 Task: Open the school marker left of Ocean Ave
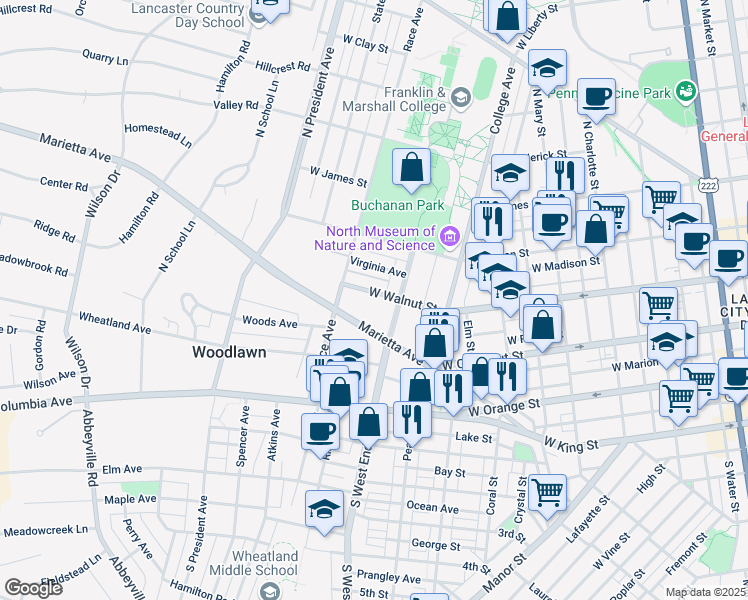coord(324,509)
